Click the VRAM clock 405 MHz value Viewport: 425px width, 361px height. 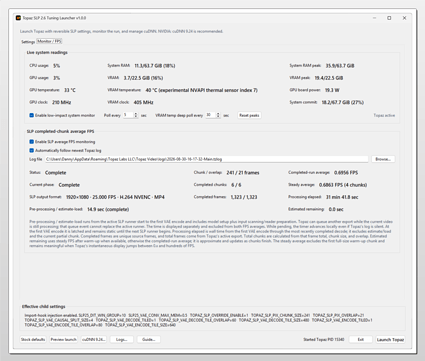(144, 102)
